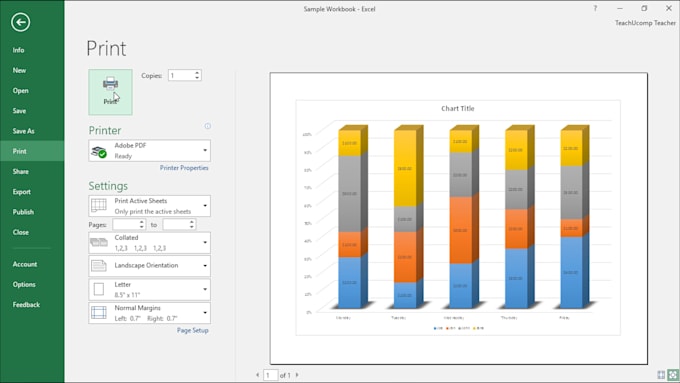This screenshot has height=383, width=680.
Task: Open the Export menu item
Action: tap(22, 192)
